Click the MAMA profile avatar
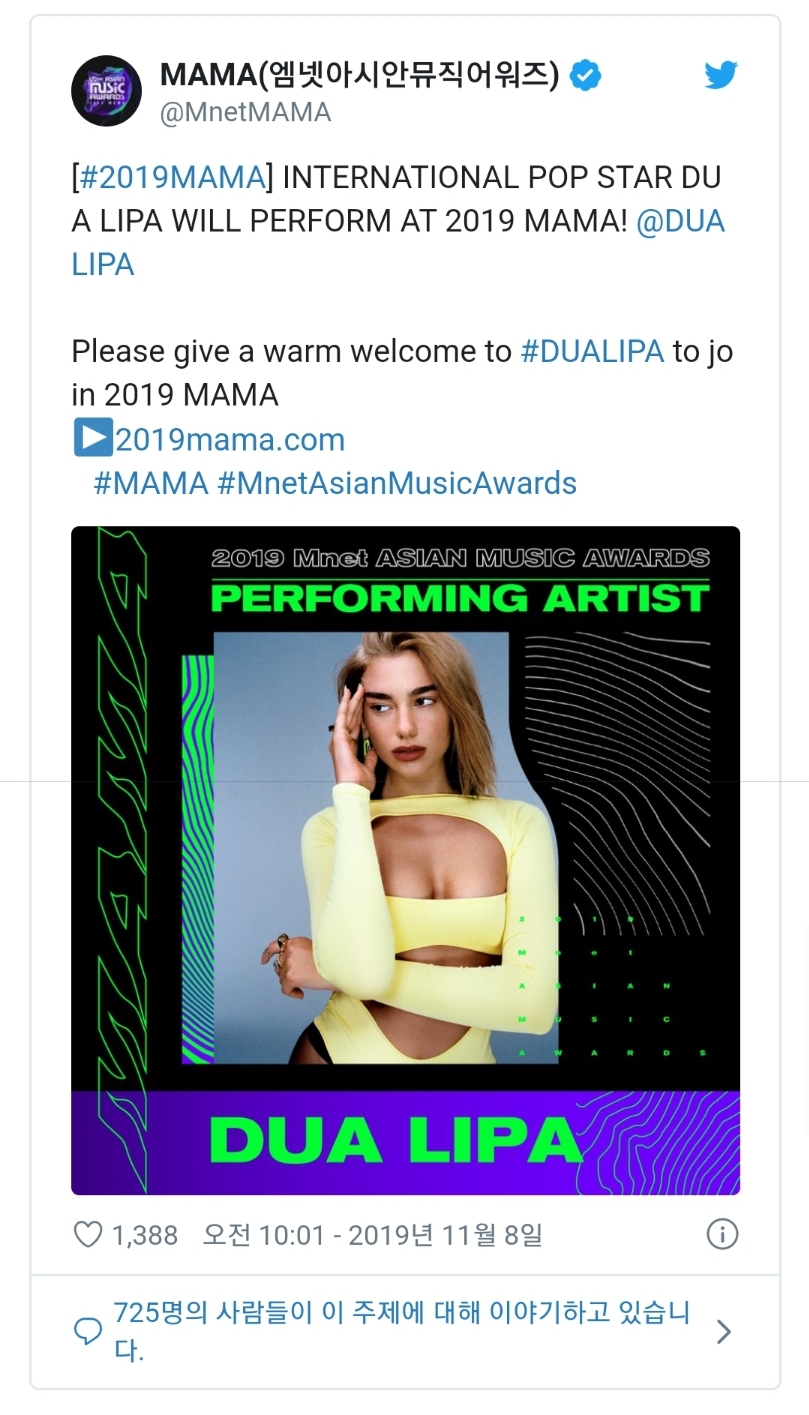This screenshot has width=809, height=1415. [106, 90]
